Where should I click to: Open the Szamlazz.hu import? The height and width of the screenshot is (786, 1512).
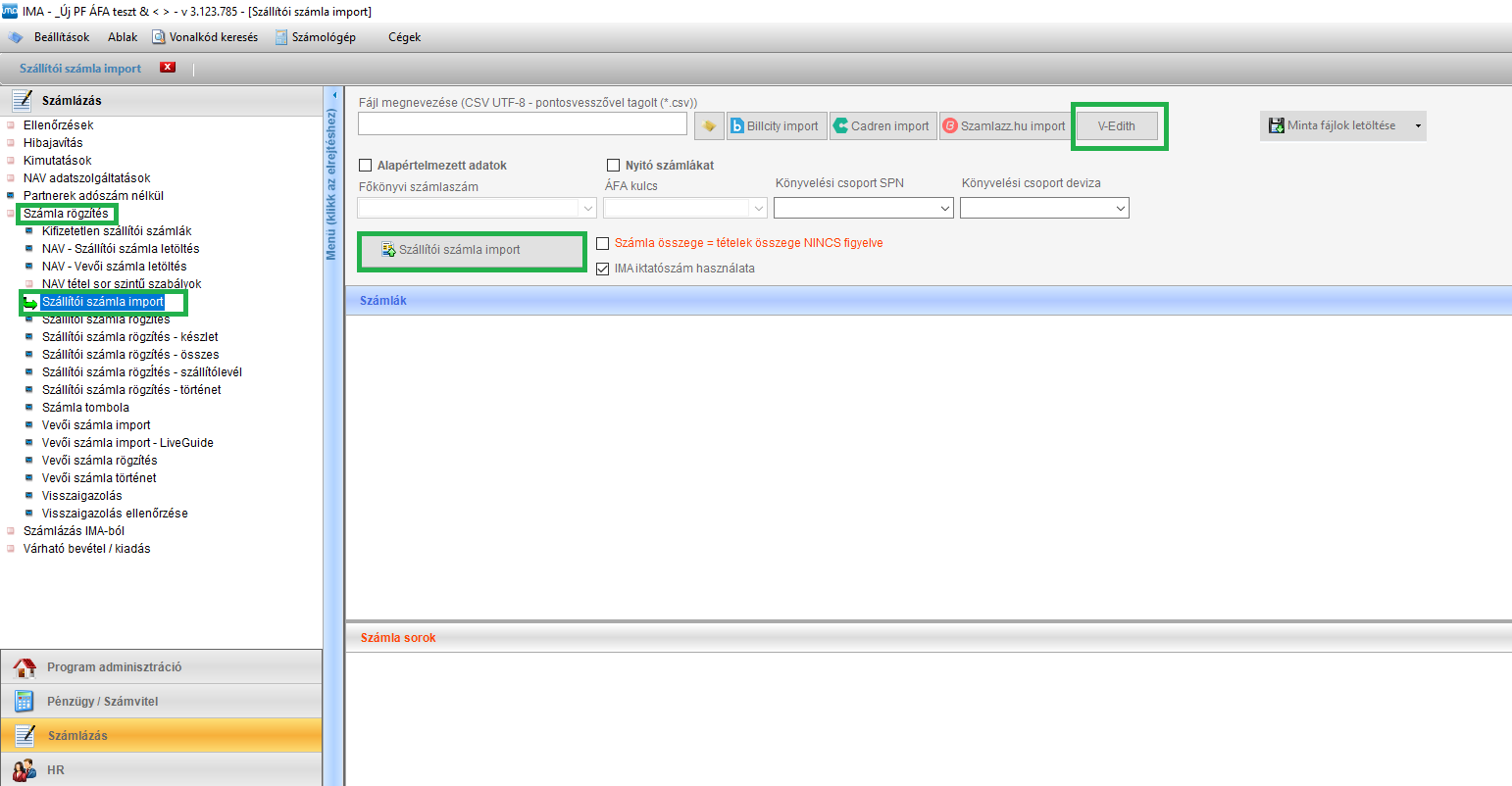pyautogui.click(x=1004, y=125)
